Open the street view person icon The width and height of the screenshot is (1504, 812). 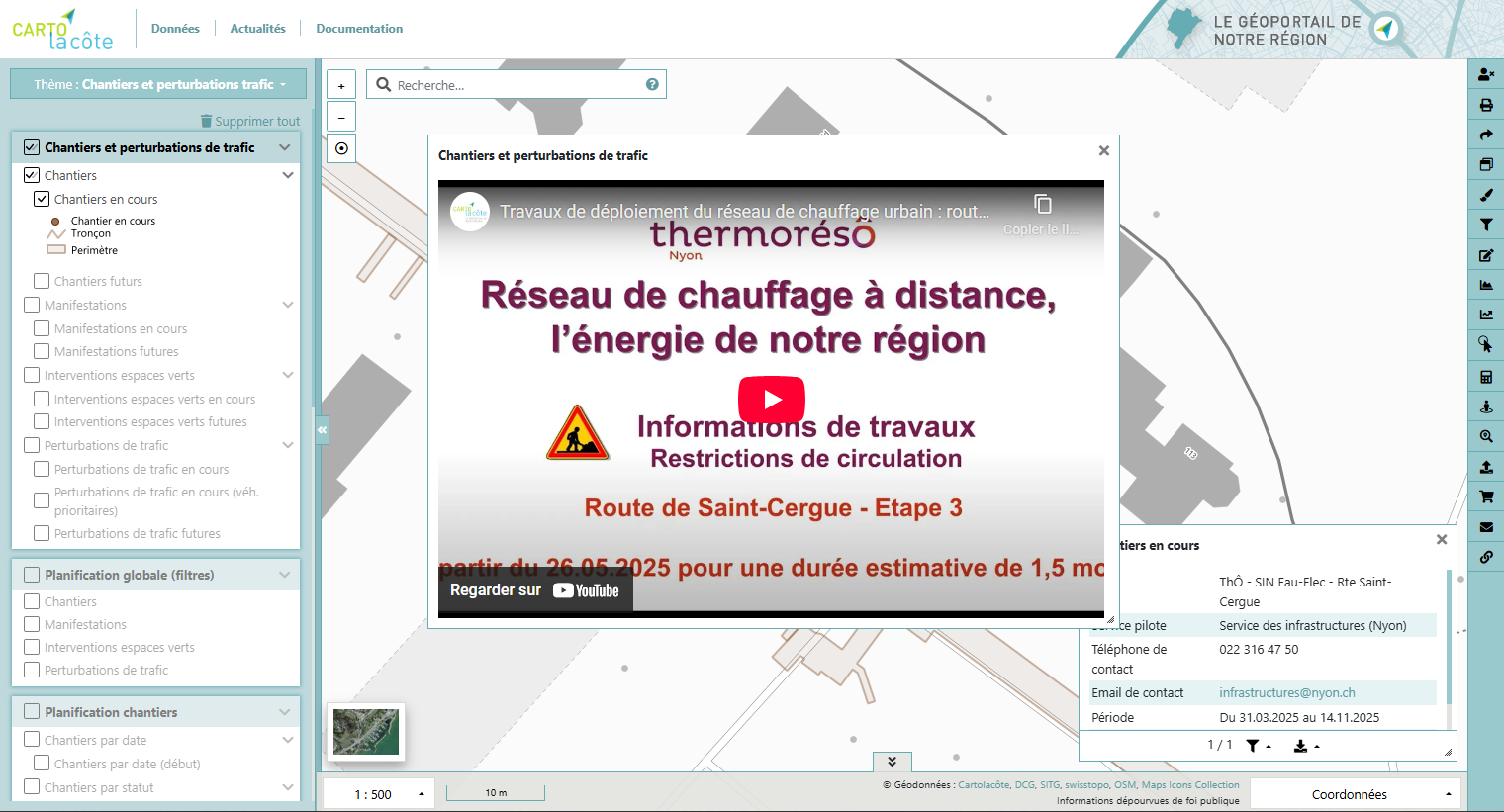point(1486,406)
